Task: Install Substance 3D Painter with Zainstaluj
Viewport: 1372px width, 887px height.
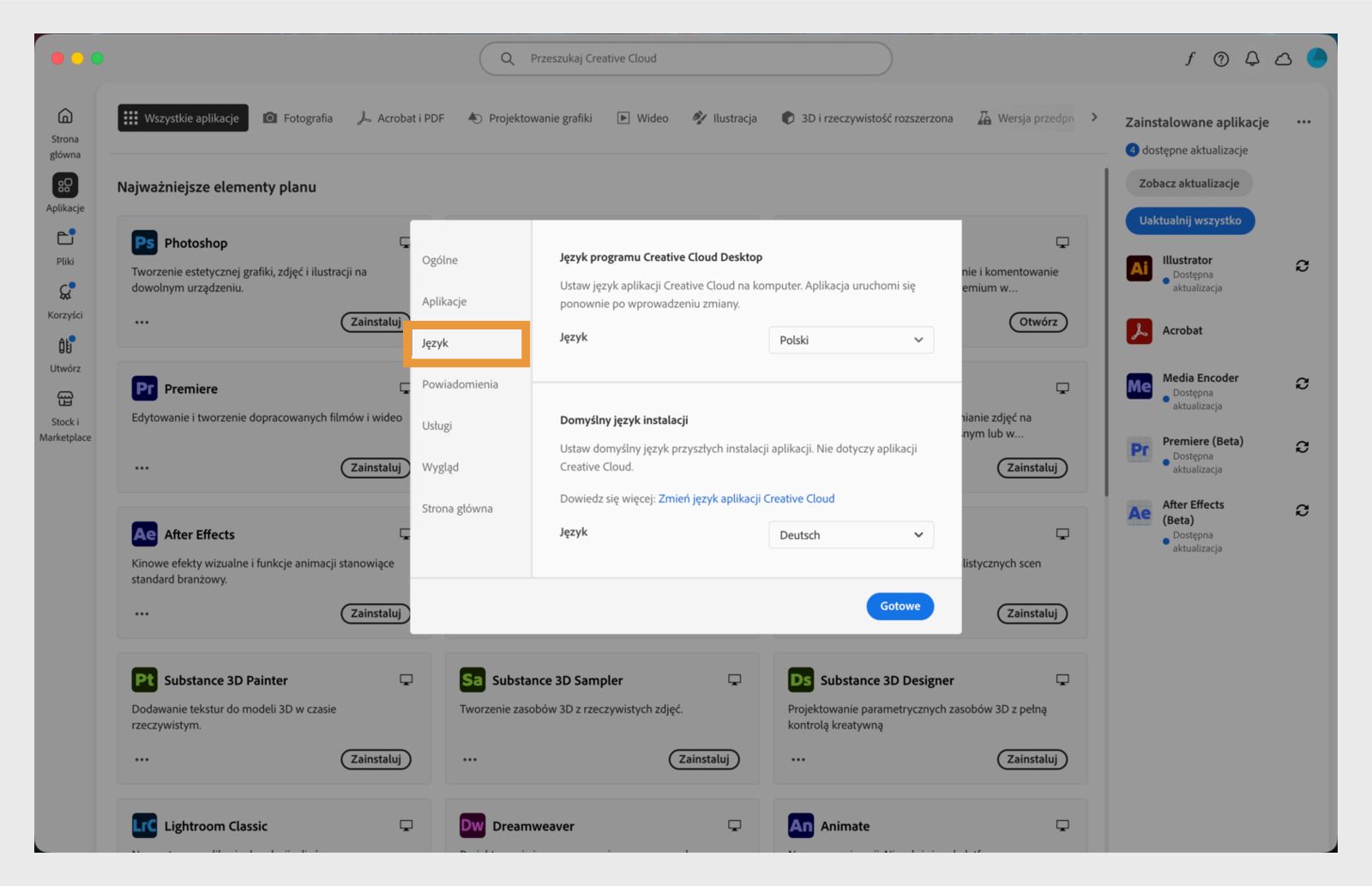Action: [376, 759]
